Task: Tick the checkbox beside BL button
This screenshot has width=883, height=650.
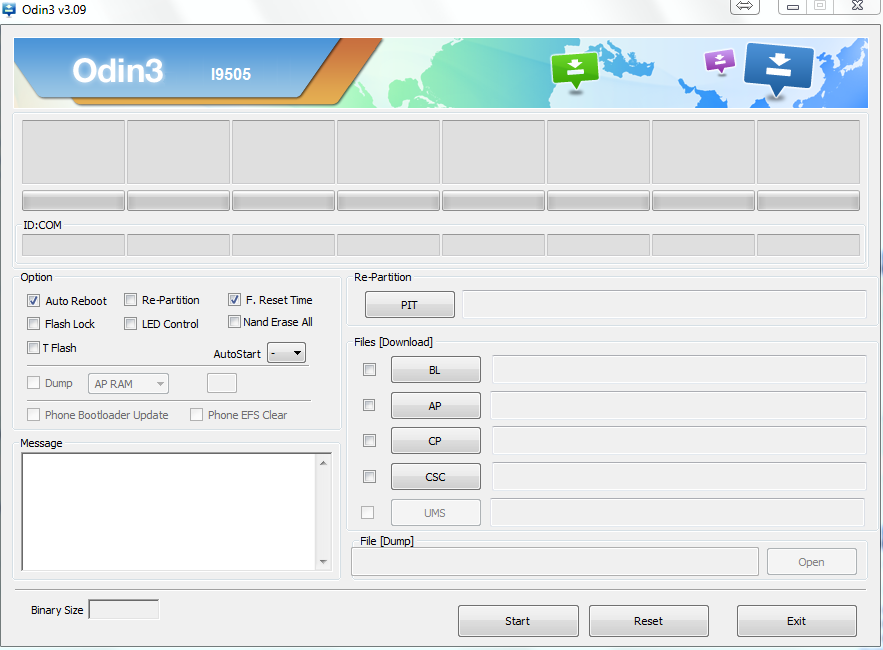Action: point(369,369)
